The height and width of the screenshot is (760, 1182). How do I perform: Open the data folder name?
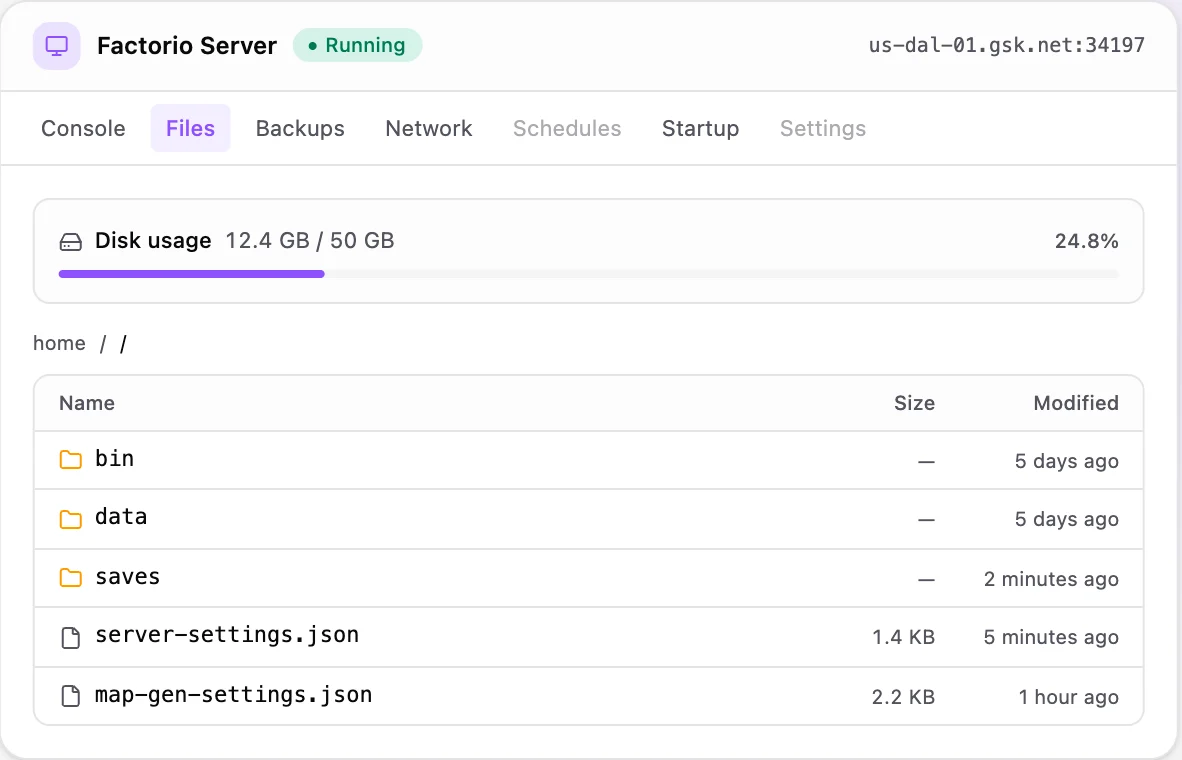click(x=121, y=517)
